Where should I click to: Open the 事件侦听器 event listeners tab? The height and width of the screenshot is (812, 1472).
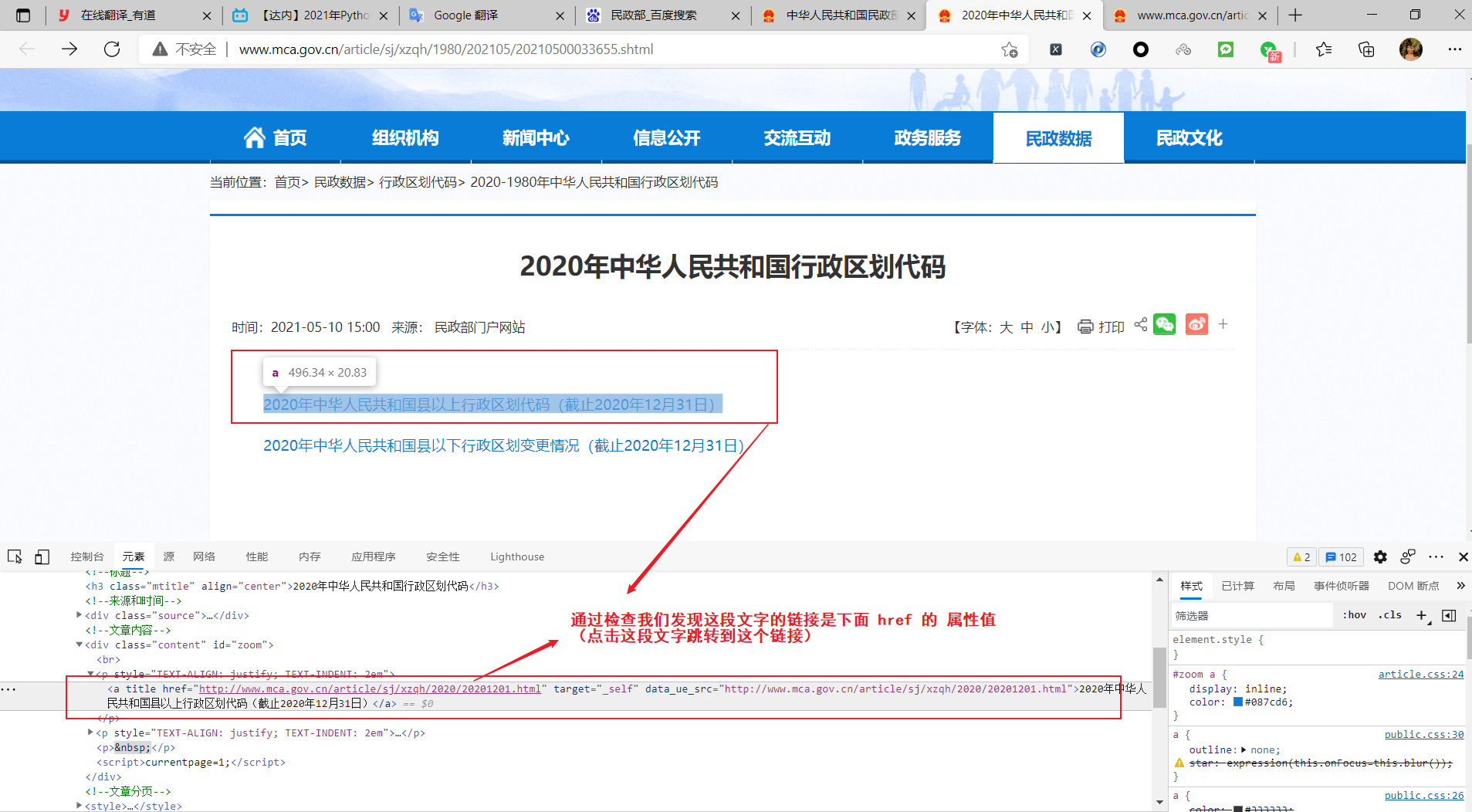tap(1342, 586)
